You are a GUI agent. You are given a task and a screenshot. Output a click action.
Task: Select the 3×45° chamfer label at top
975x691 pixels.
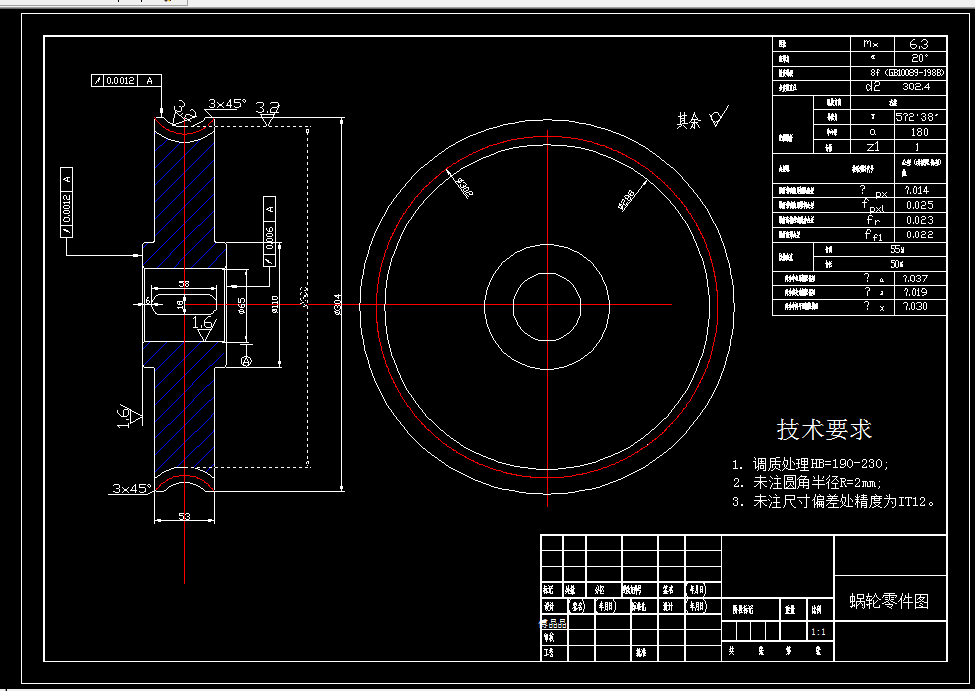(x=227, y=103)
